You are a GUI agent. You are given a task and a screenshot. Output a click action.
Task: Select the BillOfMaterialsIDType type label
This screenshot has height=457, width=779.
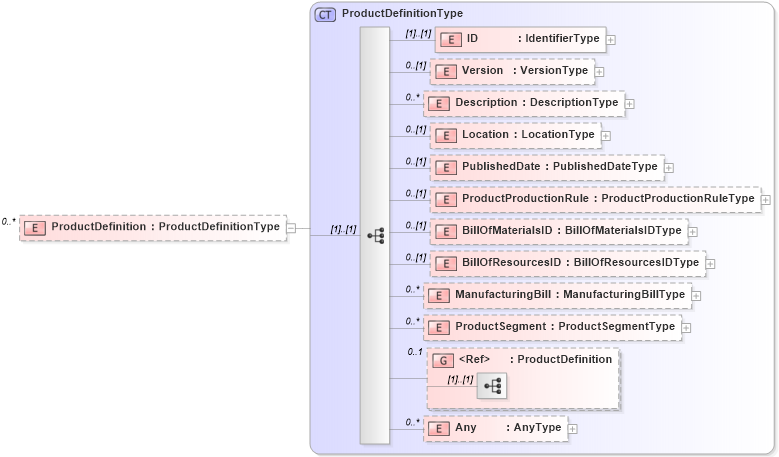coord(623,230)
